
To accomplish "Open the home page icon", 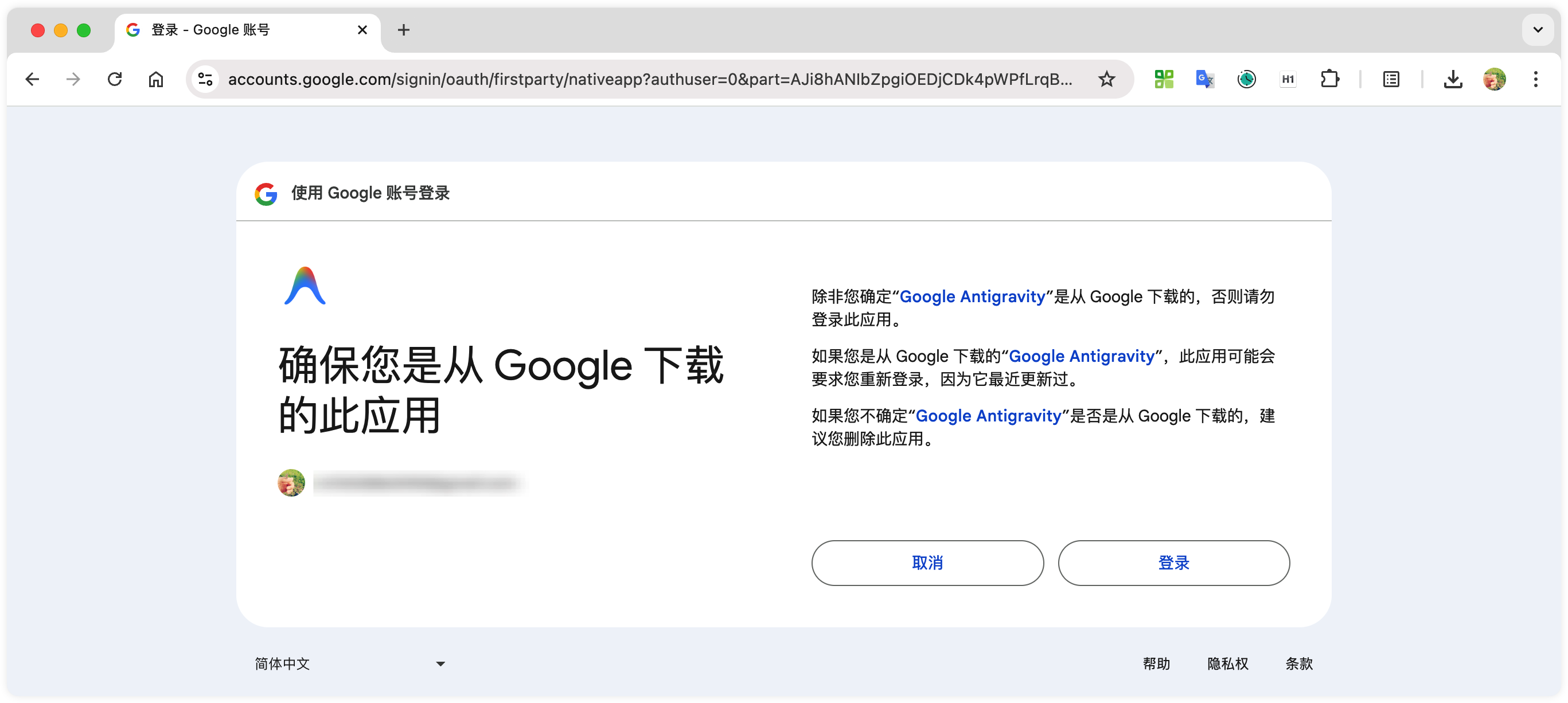I will (x=156, y=79).
